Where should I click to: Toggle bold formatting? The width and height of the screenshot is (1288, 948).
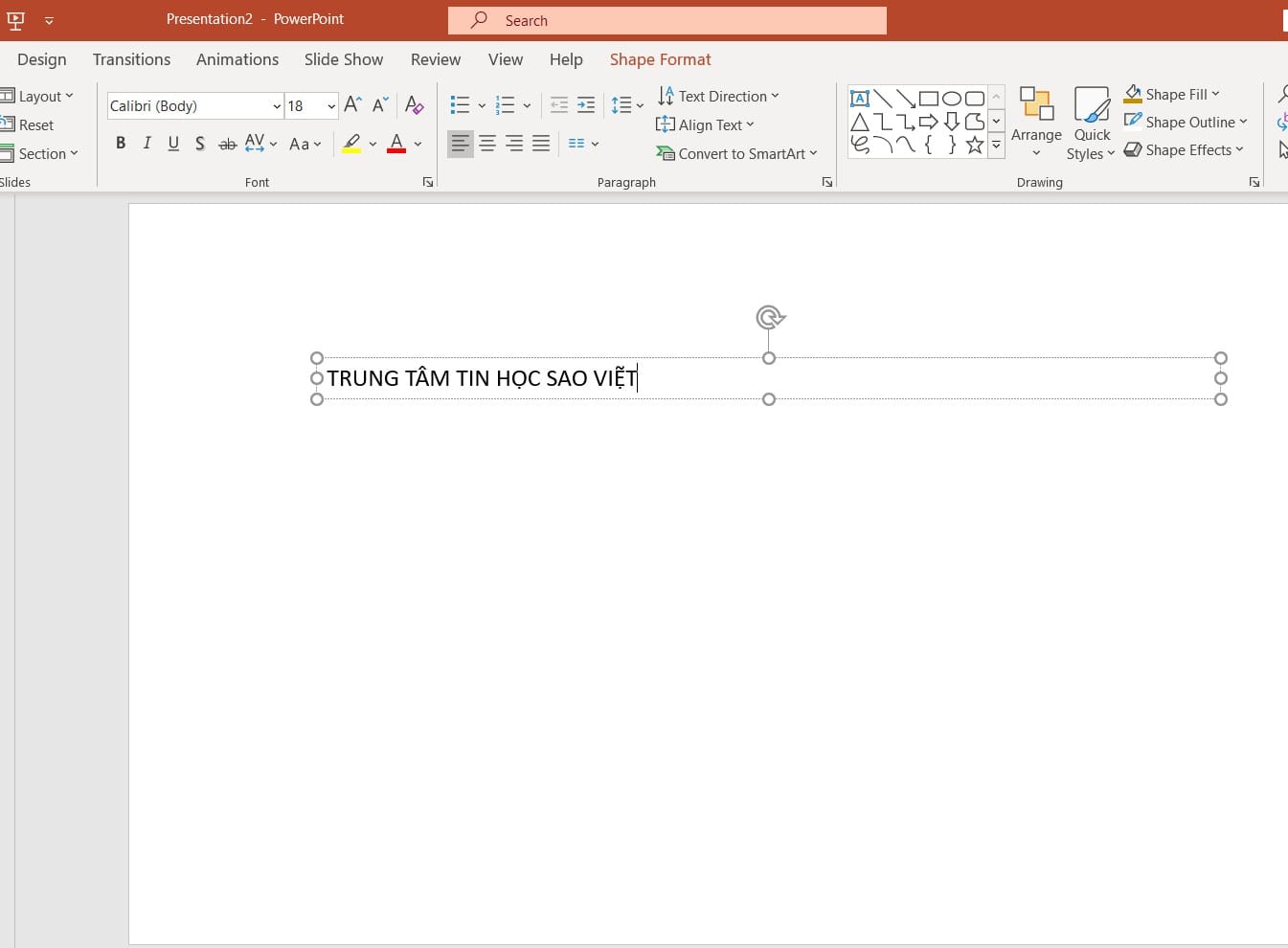pyautogui.click(x=121, y=144)
